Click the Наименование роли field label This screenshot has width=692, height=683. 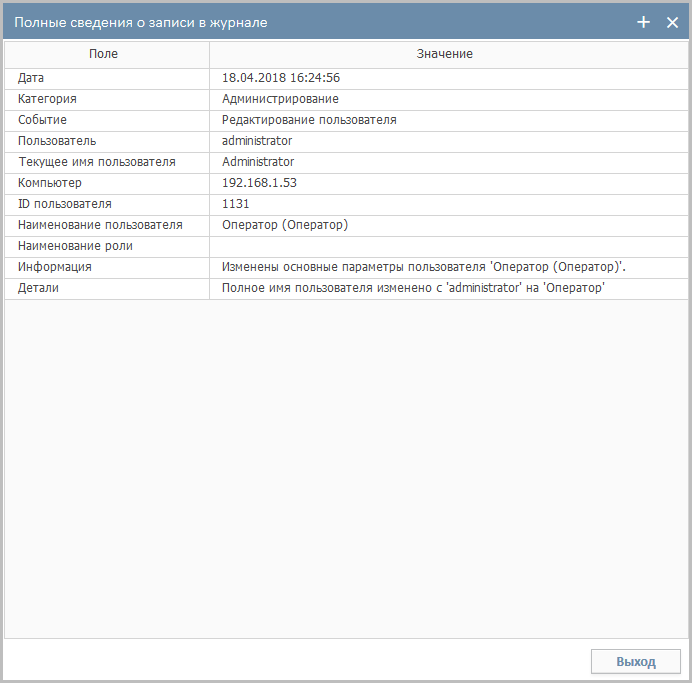[x=75, y=246]
